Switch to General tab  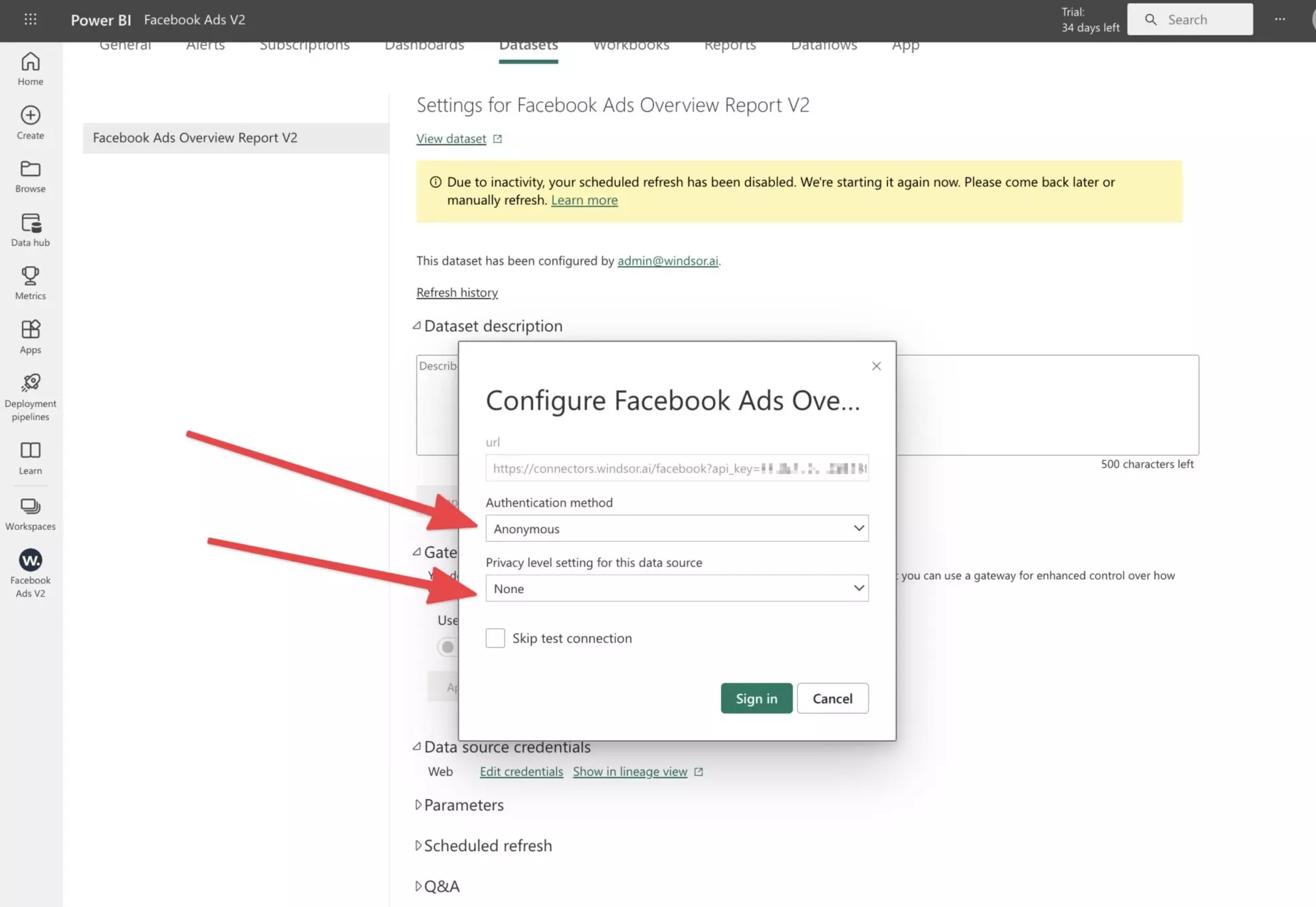[x=125, y=47]
